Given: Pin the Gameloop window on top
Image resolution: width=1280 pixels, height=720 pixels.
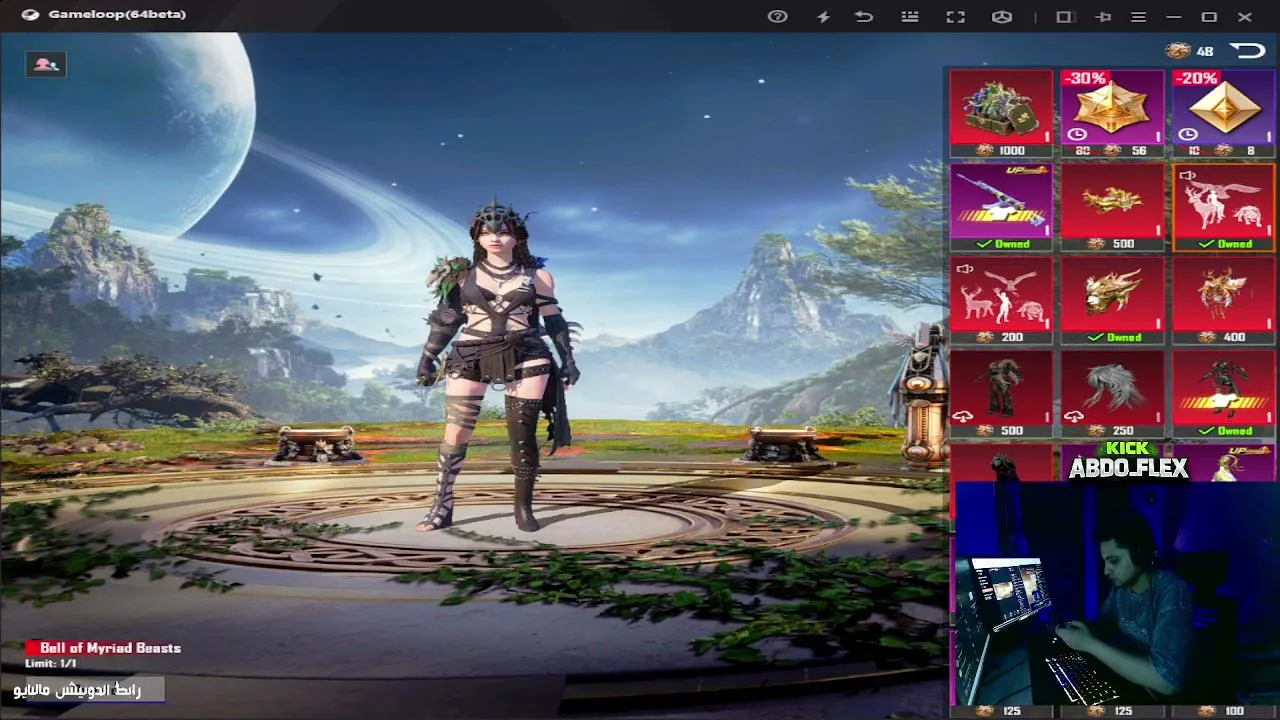Looking at the screenshot, I should (x=1103, y=16).
